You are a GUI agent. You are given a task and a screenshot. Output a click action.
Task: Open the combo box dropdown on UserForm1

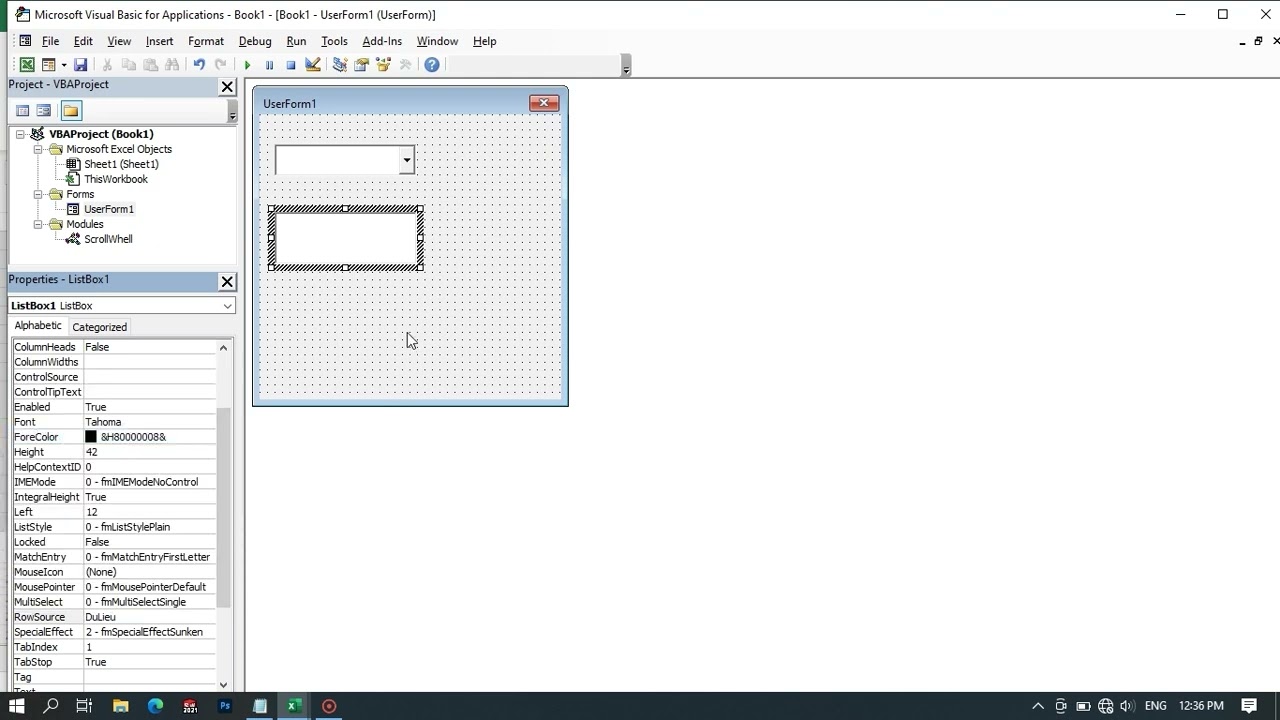(406, 160)
